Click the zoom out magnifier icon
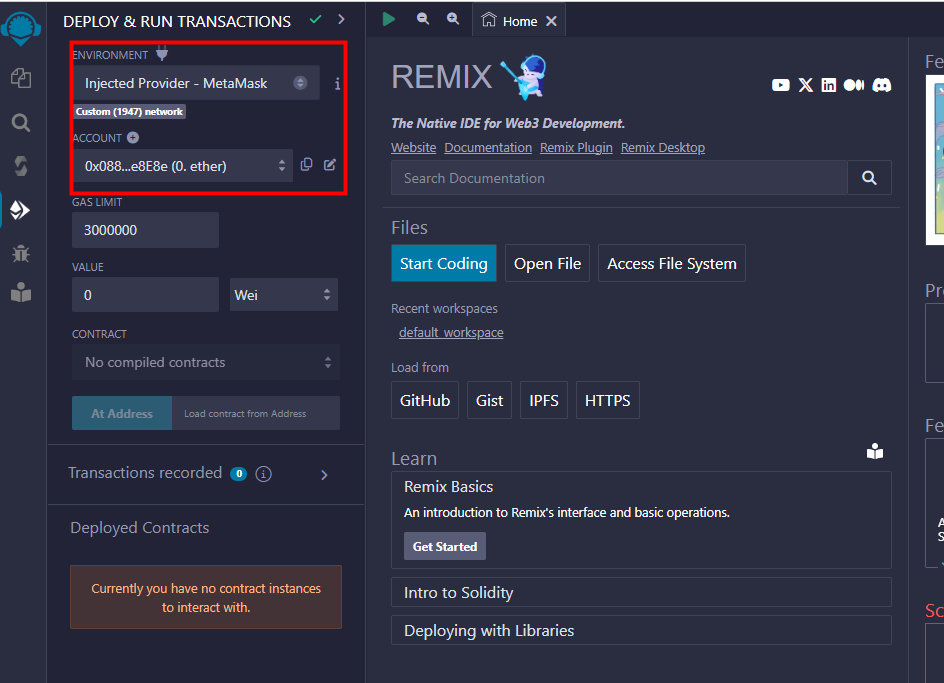The image size is (944, 683). point(423,19)
